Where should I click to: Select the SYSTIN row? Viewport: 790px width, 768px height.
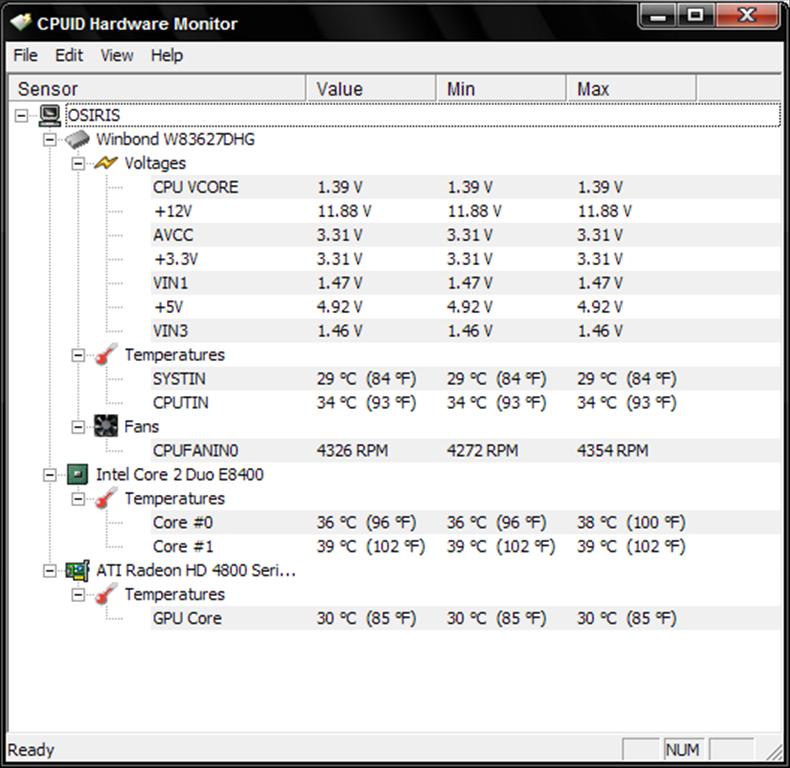(x=466, y=378)
